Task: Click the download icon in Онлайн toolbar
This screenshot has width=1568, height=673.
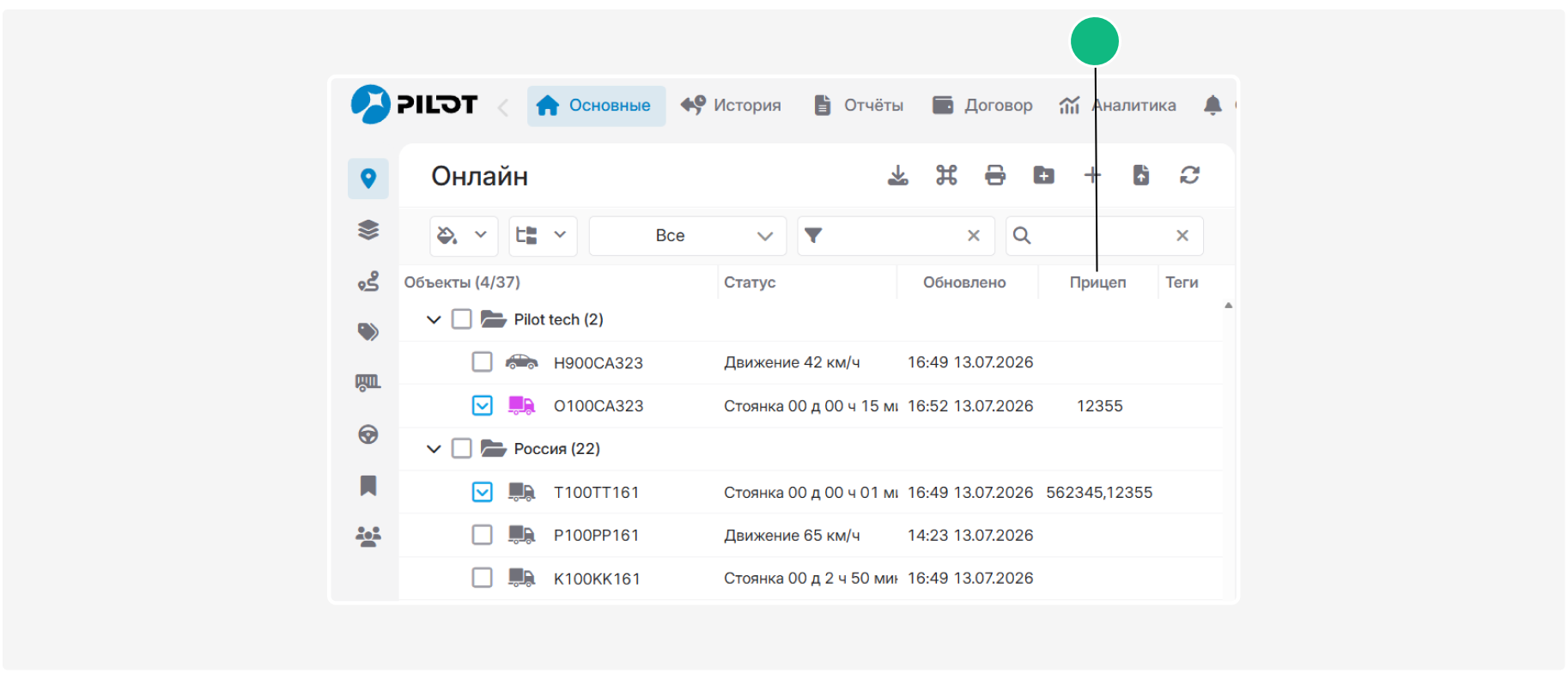Action: pyautogui.click(x=897, y=175)
